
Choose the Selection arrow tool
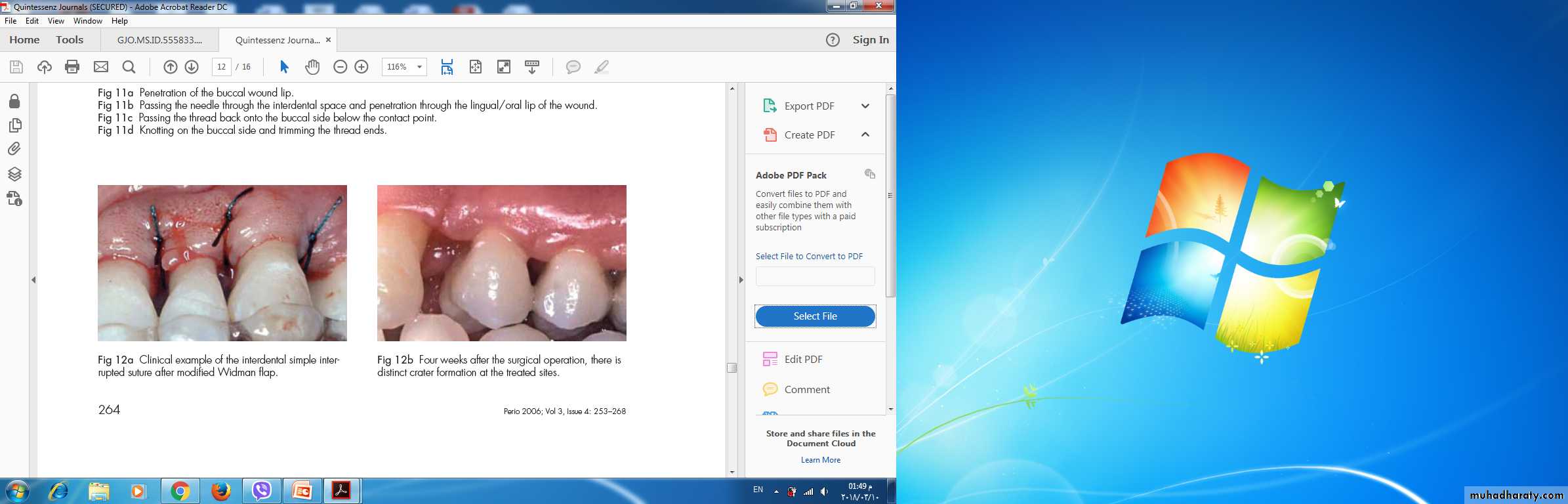click(284, 67)
